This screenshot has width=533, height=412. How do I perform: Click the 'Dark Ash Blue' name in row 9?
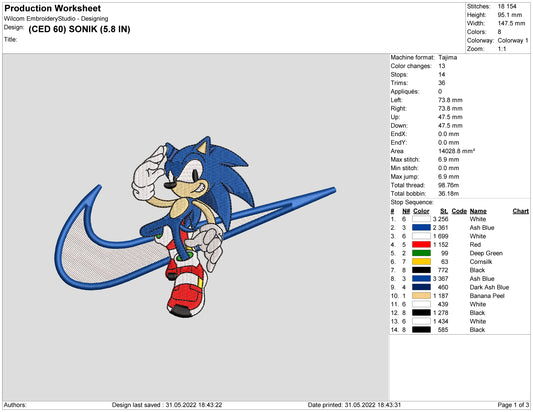489,287
